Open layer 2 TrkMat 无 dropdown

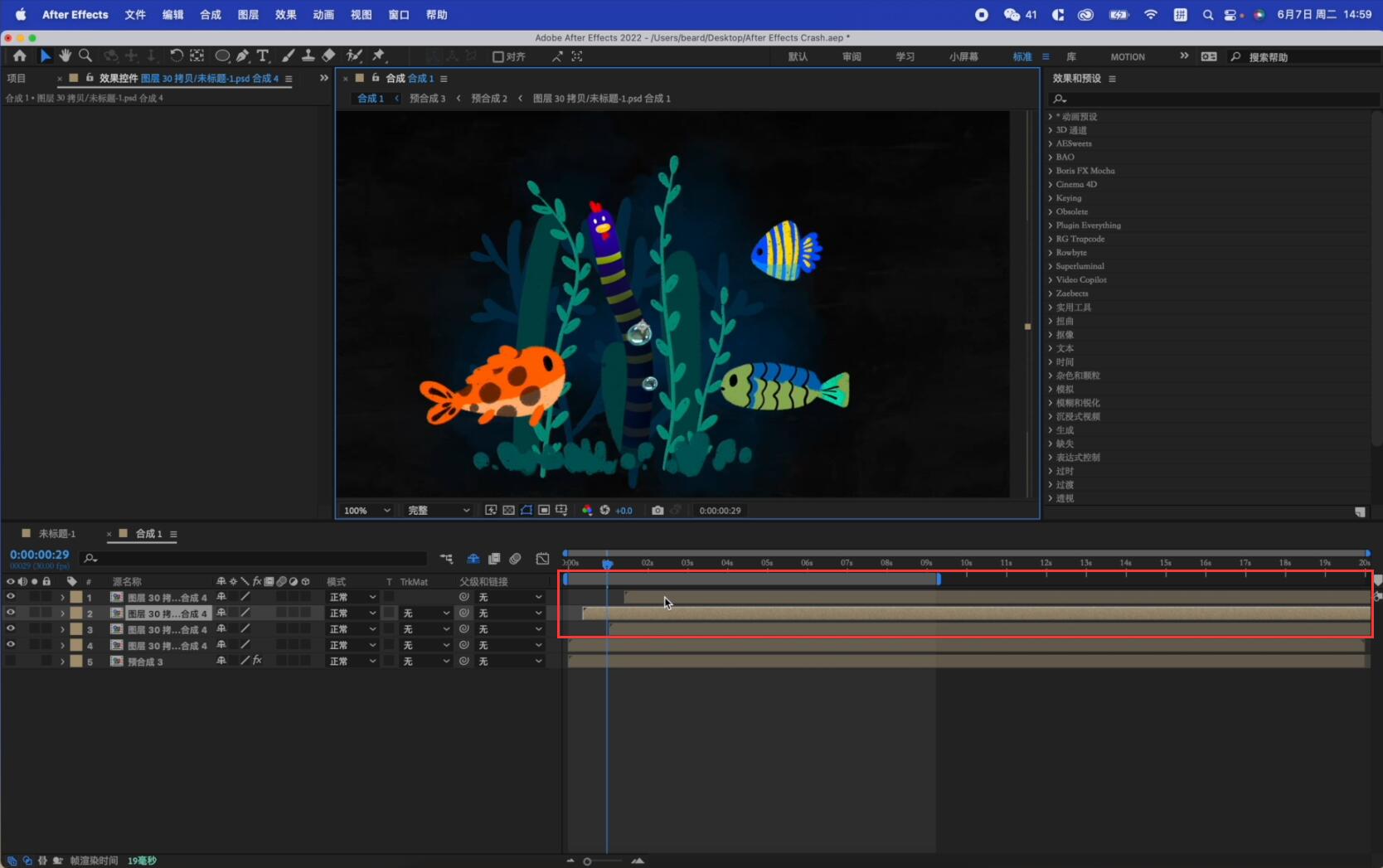coord(426,613)
